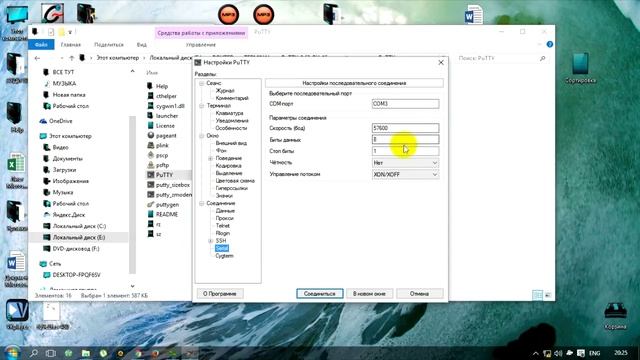Click the Task View taskbar icon

coord(51,353)
